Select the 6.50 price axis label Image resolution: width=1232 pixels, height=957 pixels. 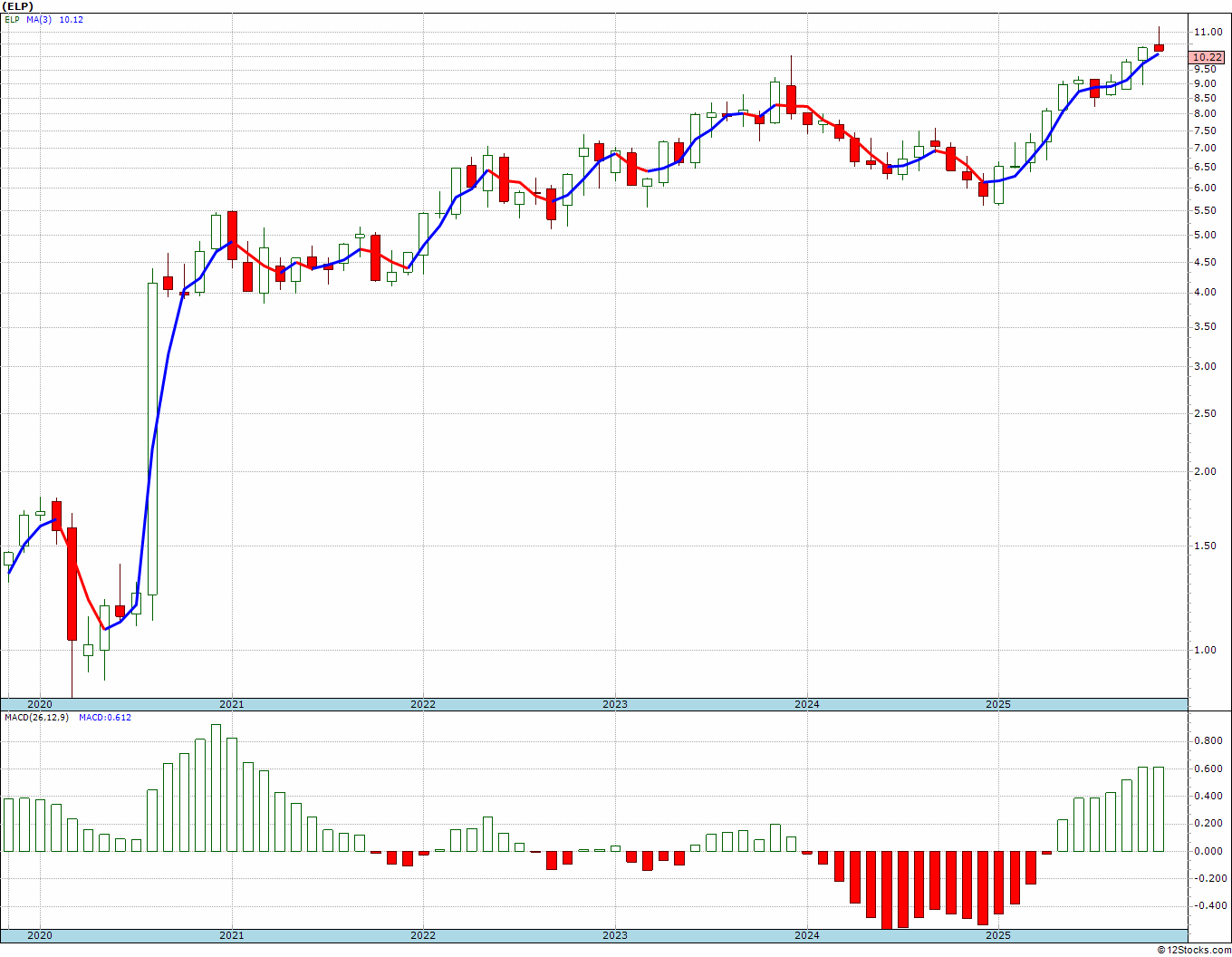tap(1205, 167)
